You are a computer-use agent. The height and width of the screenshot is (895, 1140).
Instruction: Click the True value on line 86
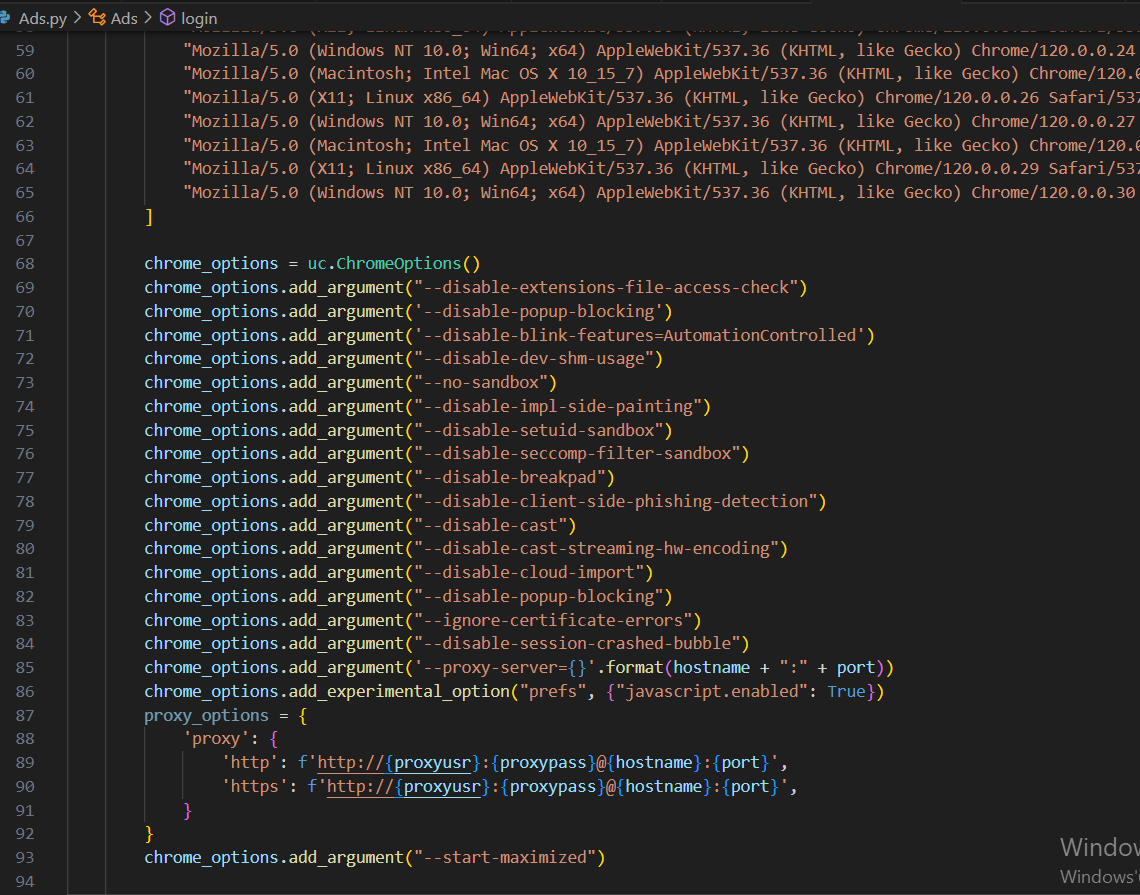click(846, 691)
